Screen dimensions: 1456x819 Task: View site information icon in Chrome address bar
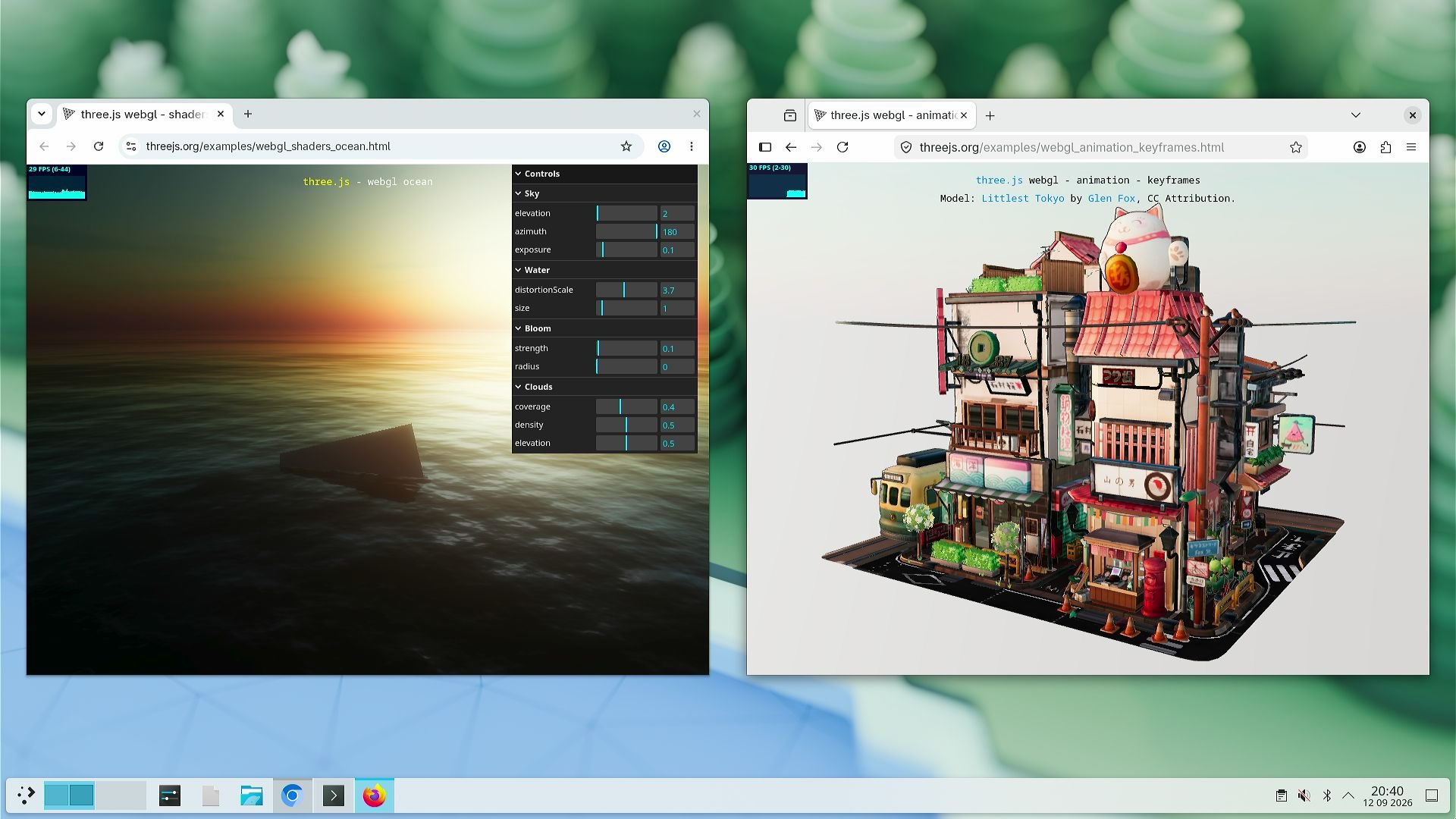pos(131,146)
